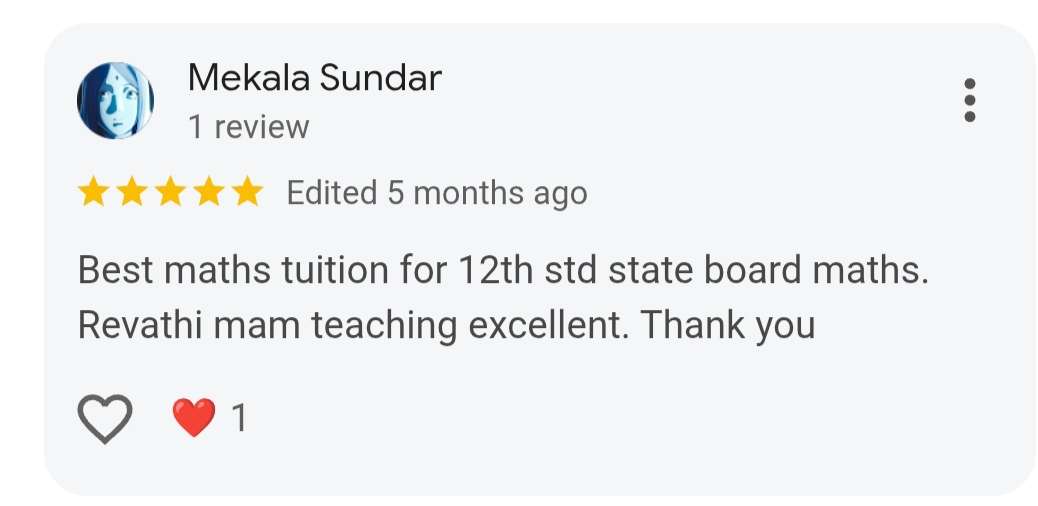1038x506 pixels.
Task: Click the reaction count number 1
Action: [238, 418]
